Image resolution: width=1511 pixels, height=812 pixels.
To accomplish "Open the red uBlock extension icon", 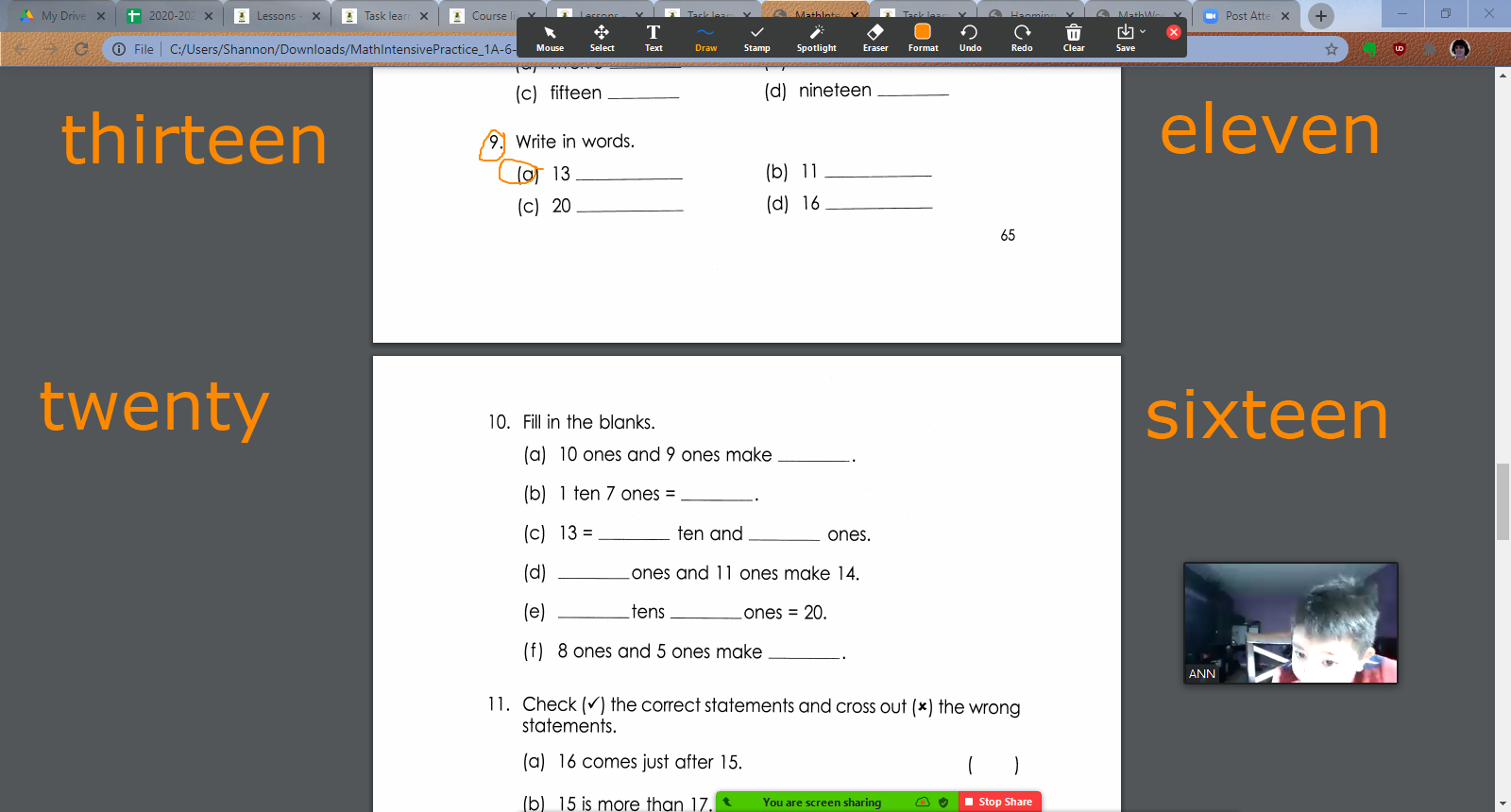I will [1400, 49].
